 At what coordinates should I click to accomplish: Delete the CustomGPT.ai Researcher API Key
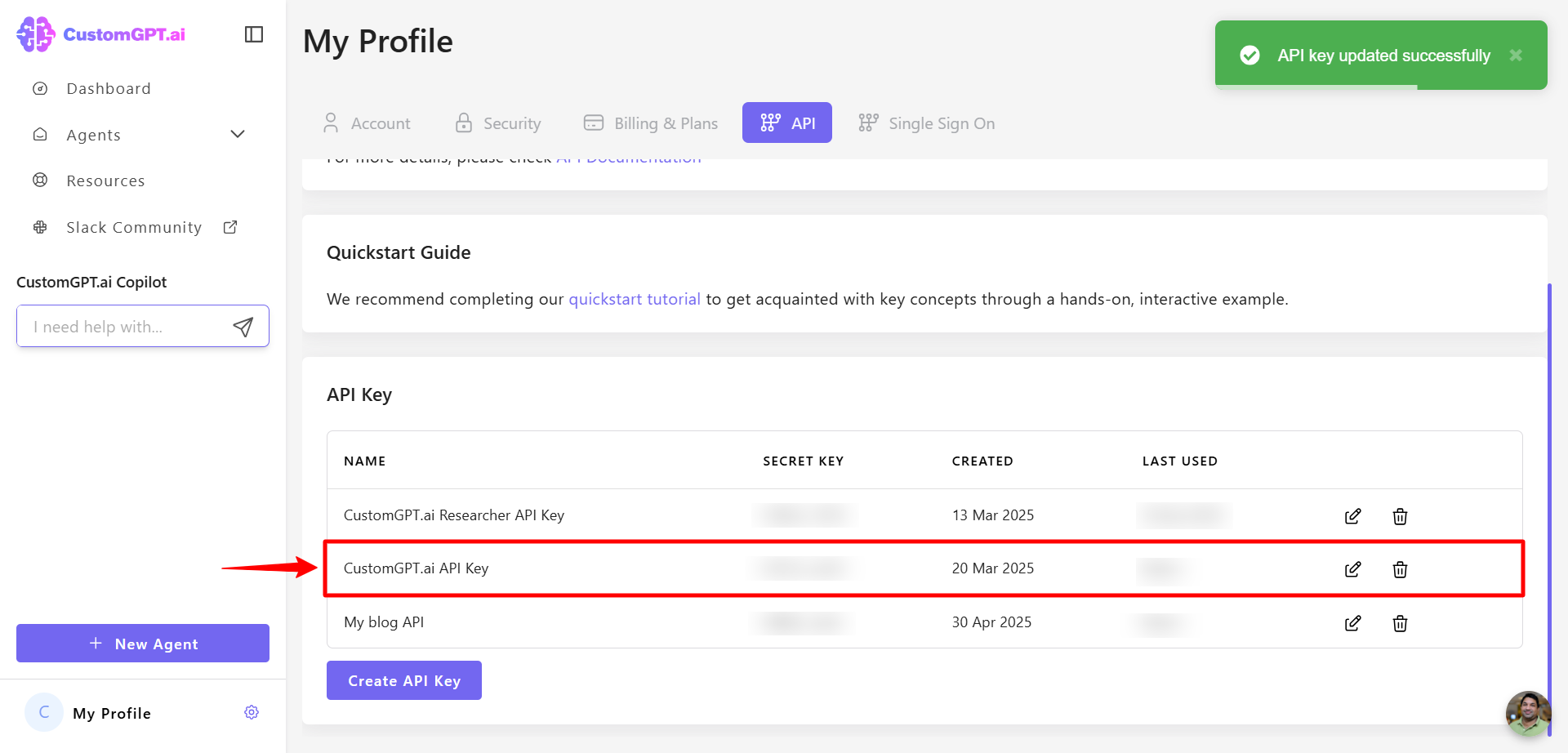tap(1400, 516)
